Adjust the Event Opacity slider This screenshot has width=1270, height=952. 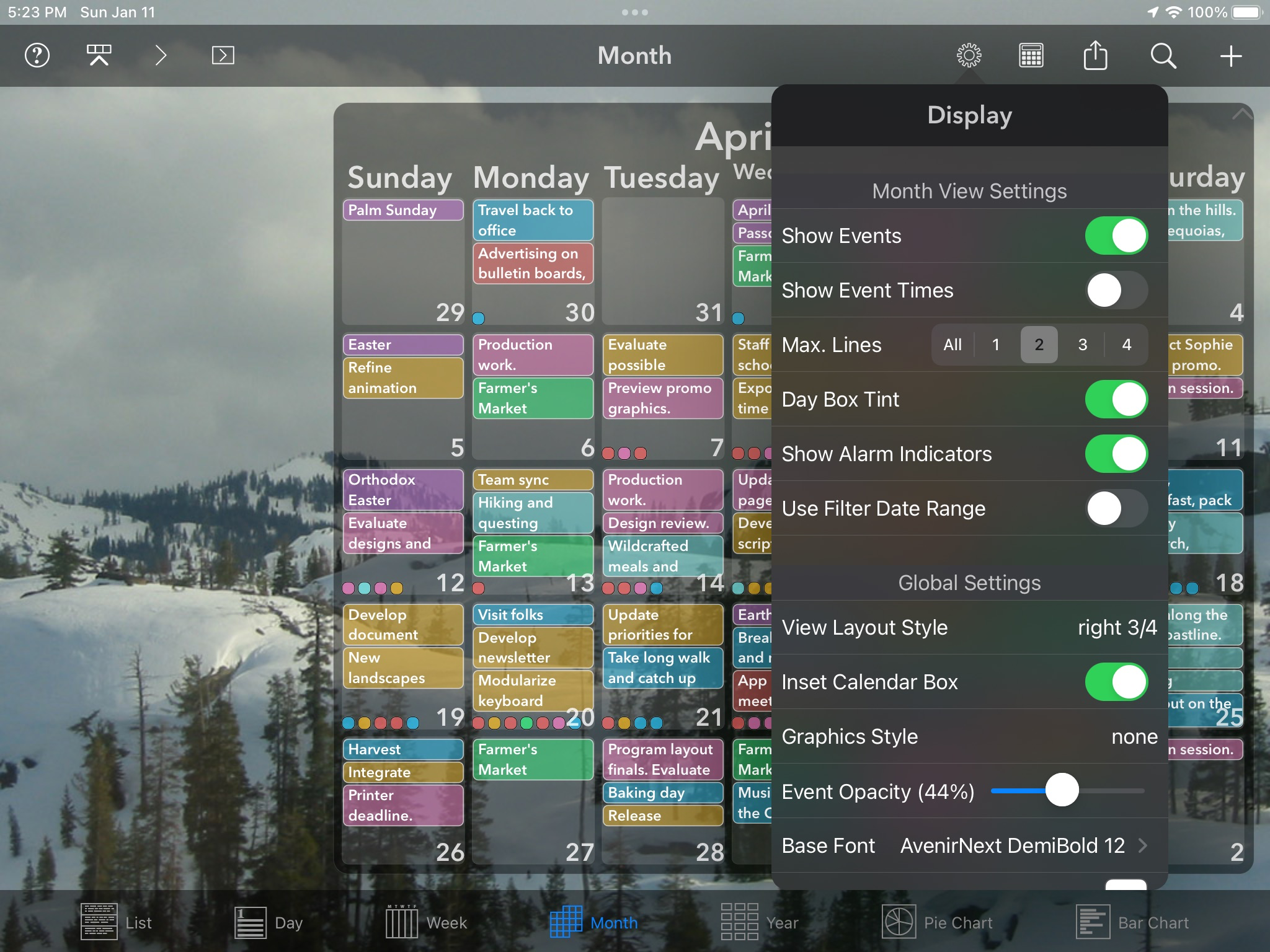tap(1062, 790)
